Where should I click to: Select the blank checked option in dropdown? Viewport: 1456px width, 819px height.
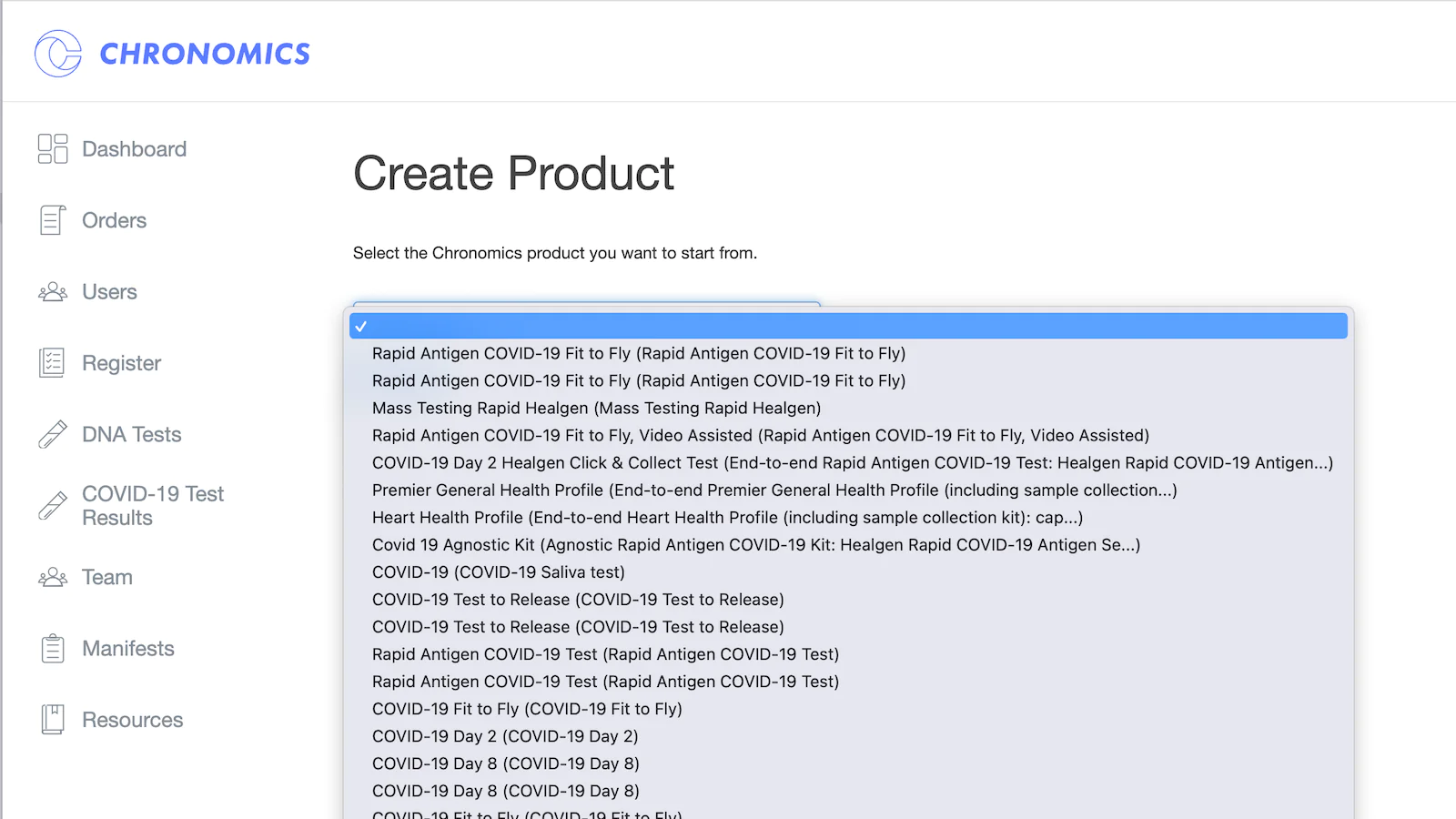[846, 326]
